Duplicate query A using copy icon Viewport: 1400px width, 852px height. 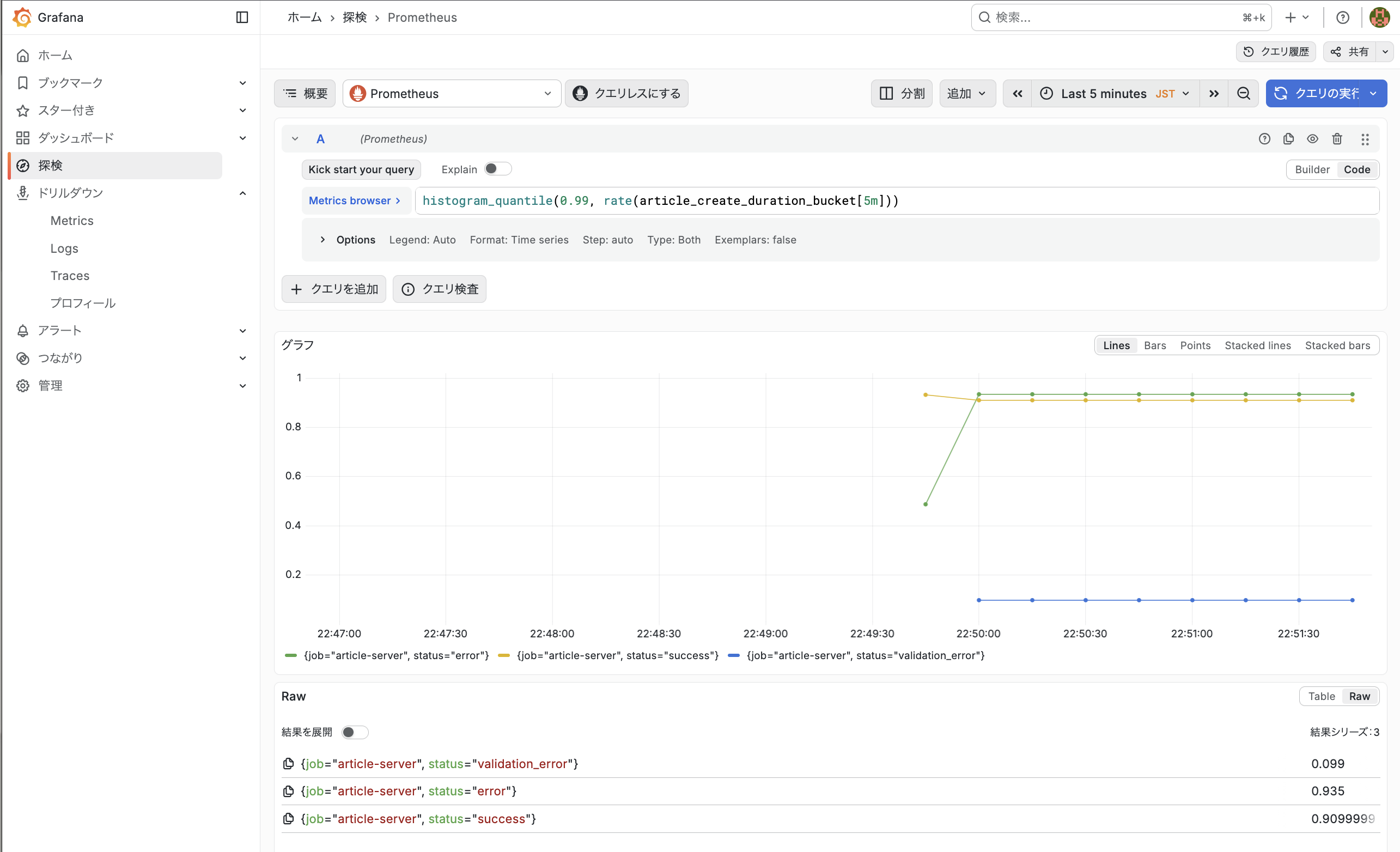pos(1288,139)
